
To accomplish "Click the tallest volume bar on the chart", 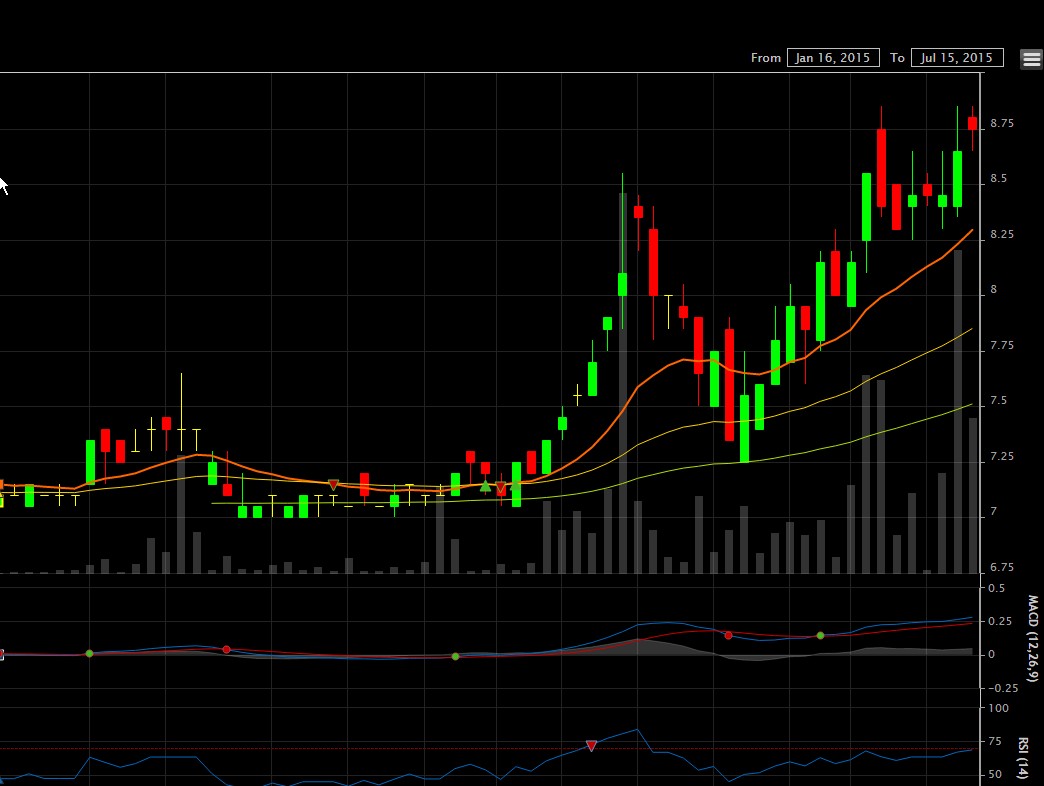I will click(x=623, y=383).
